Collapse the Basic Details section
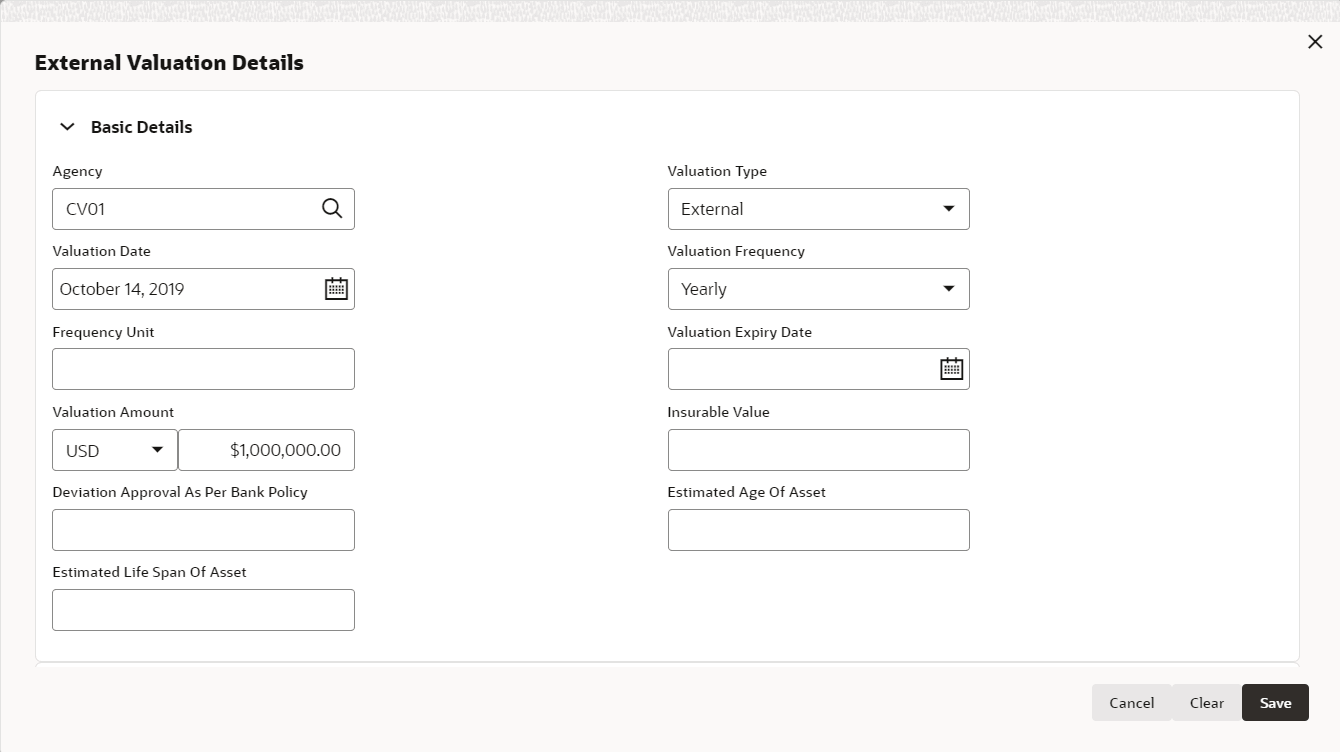This screenshot has height=752, width=1340. [x=68, y=127]
